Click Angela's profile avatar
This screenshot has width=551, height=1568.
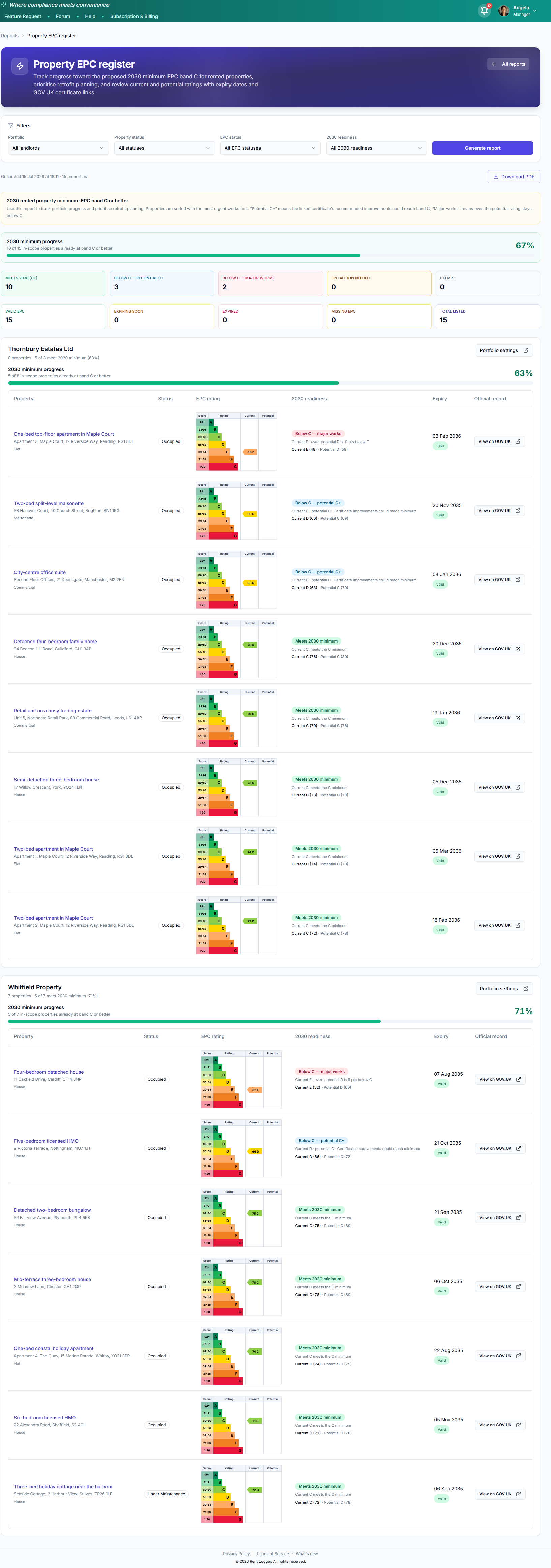[x=503, y=11]
